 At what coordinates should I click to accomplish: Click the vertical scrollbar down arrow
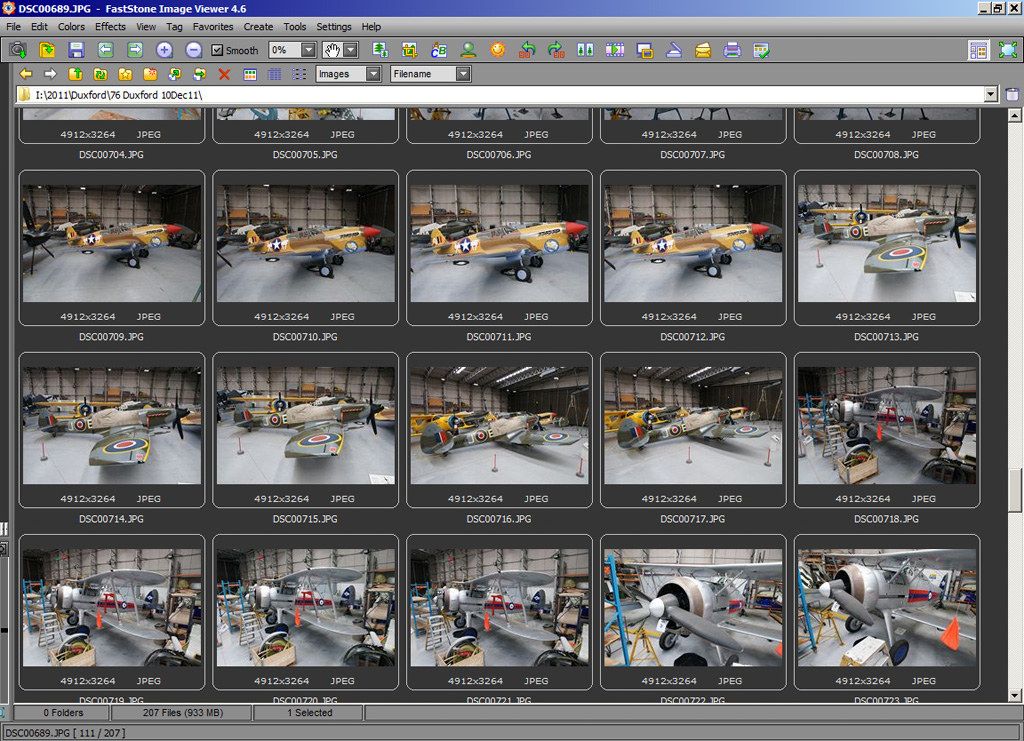click(1015, 695)
